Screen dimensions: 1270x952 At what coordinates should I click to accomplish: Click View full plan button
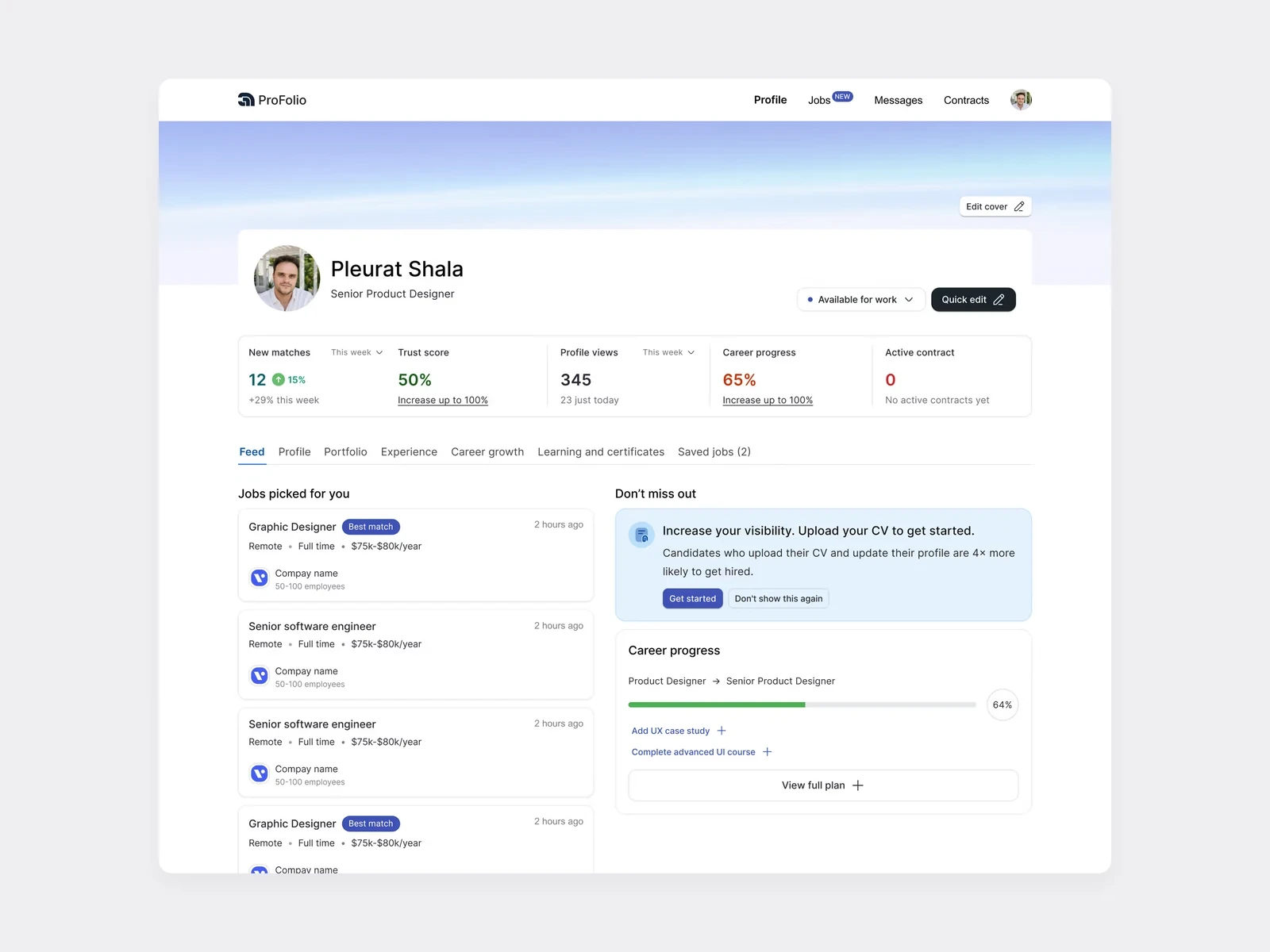click(823, 785)
